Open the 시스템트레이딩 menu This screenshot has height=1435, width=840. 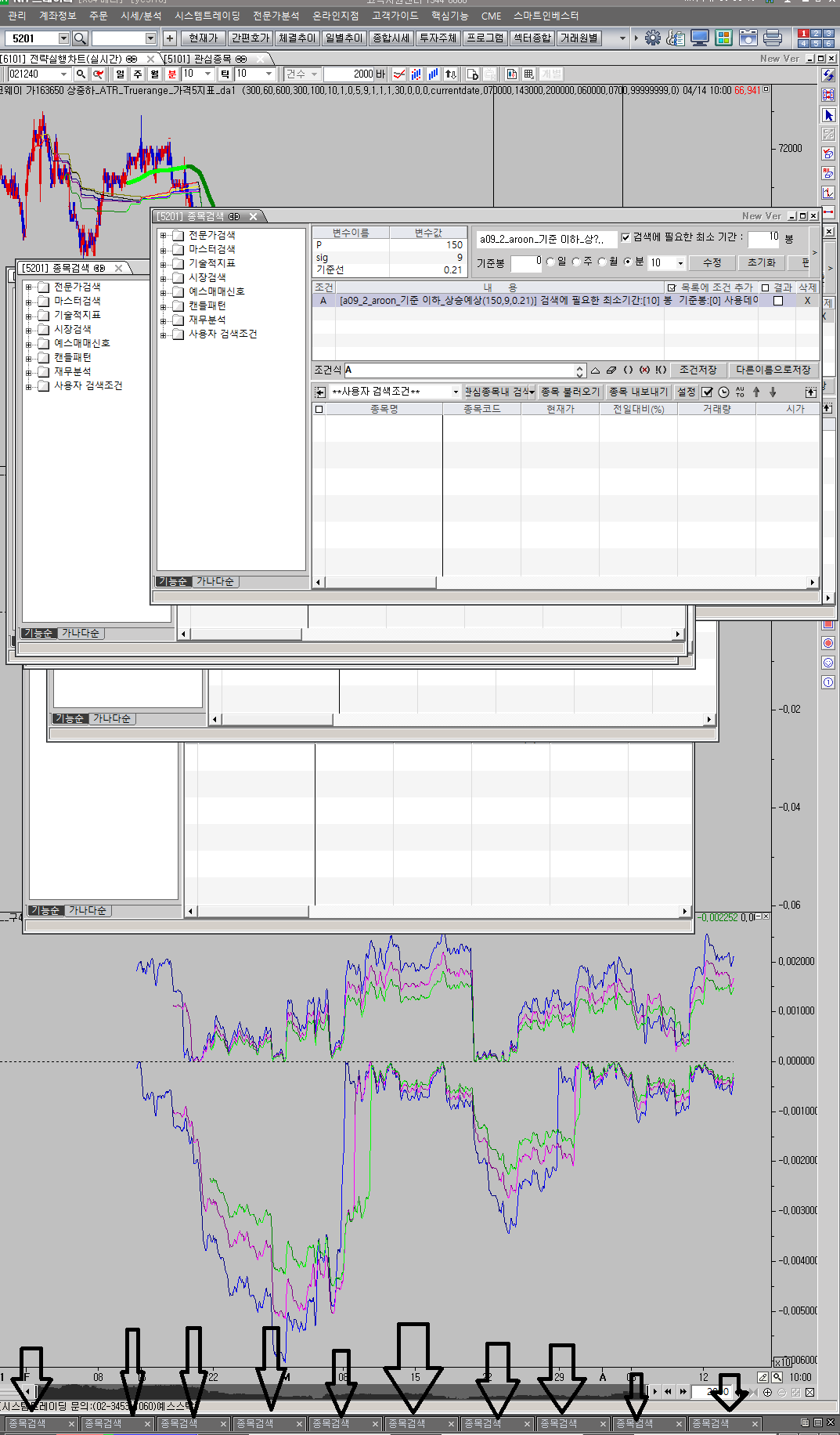coord(207,16)
